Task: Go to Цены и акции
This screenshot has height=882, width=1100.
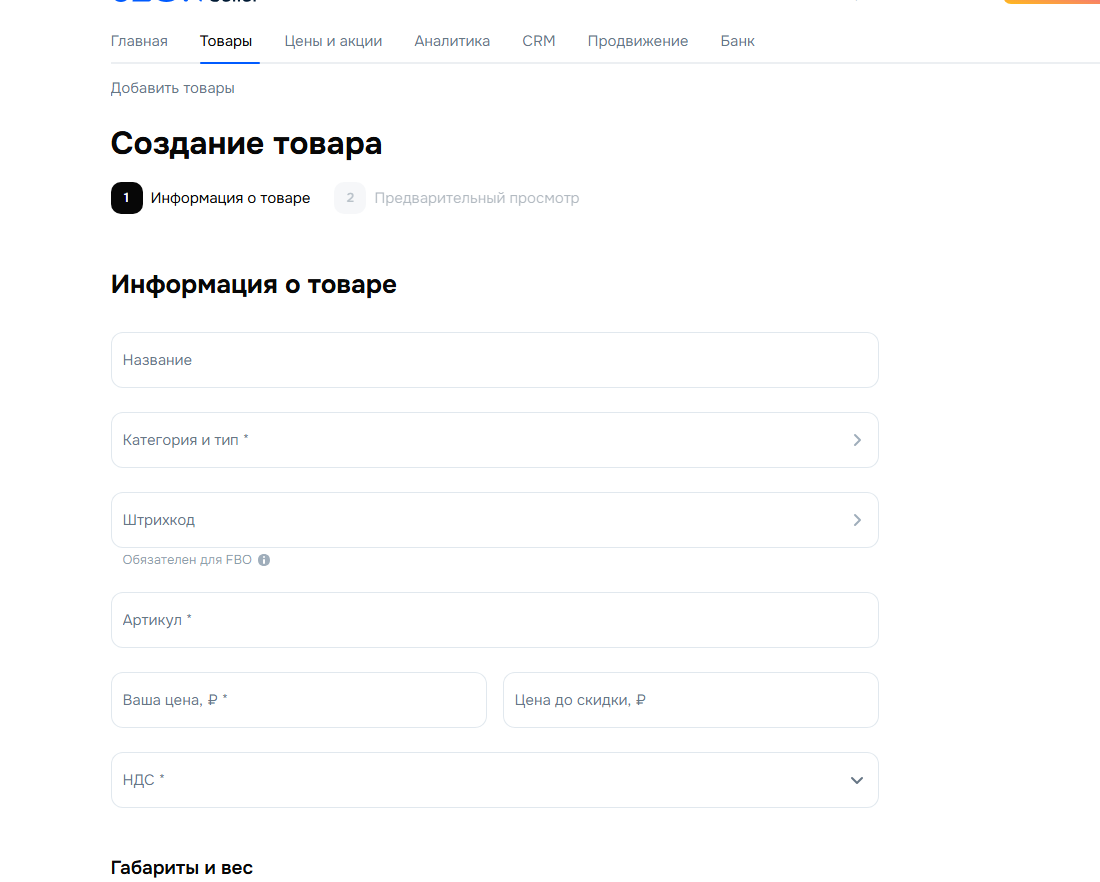Action: click(x=333, y=41)
